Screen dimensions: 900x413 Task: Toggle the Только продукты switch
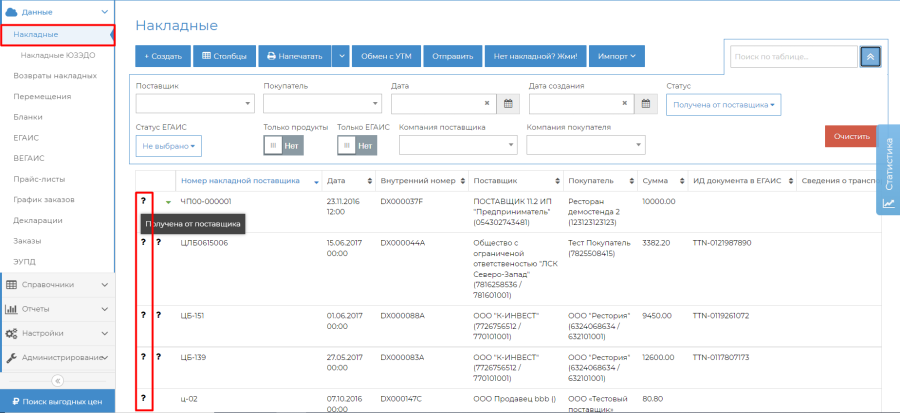[282, 146]
